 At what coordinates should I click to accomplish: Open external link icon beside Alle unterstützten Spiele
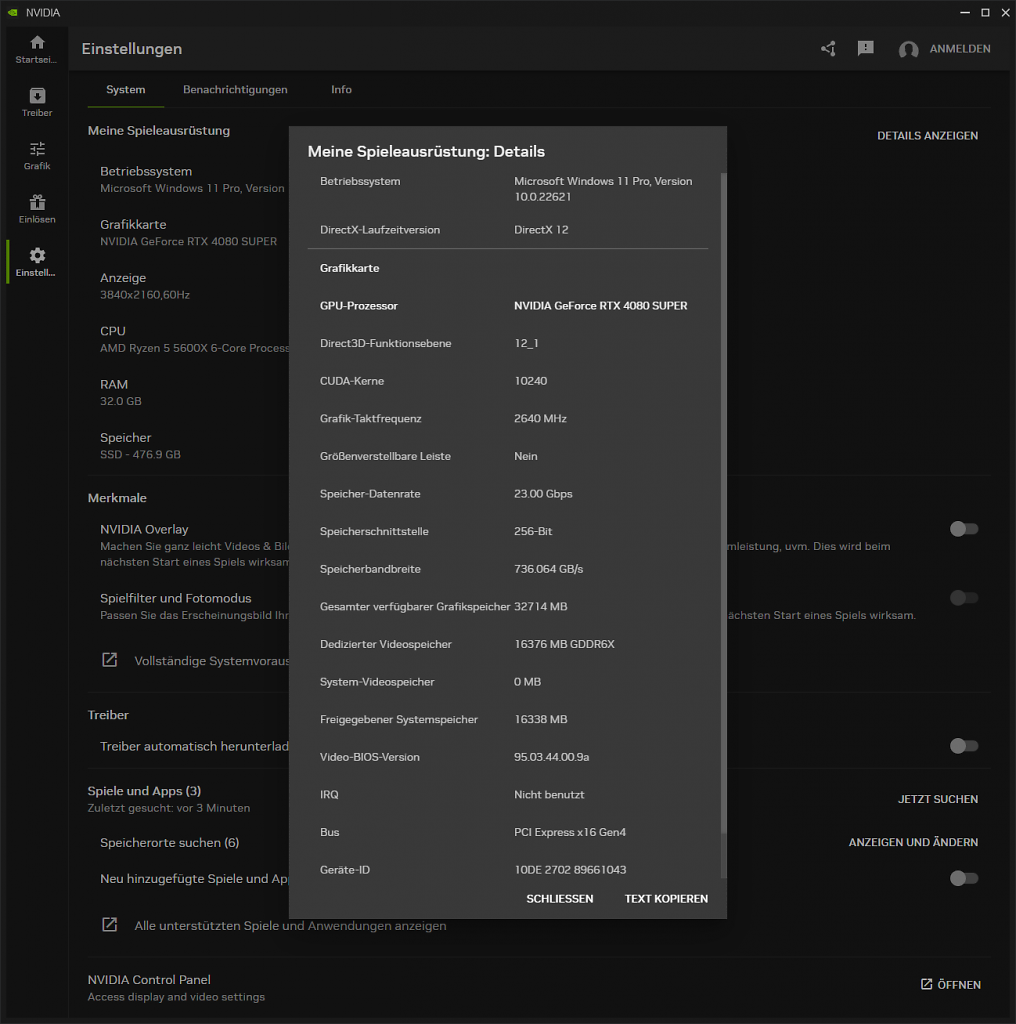click(x=110, y=925)
